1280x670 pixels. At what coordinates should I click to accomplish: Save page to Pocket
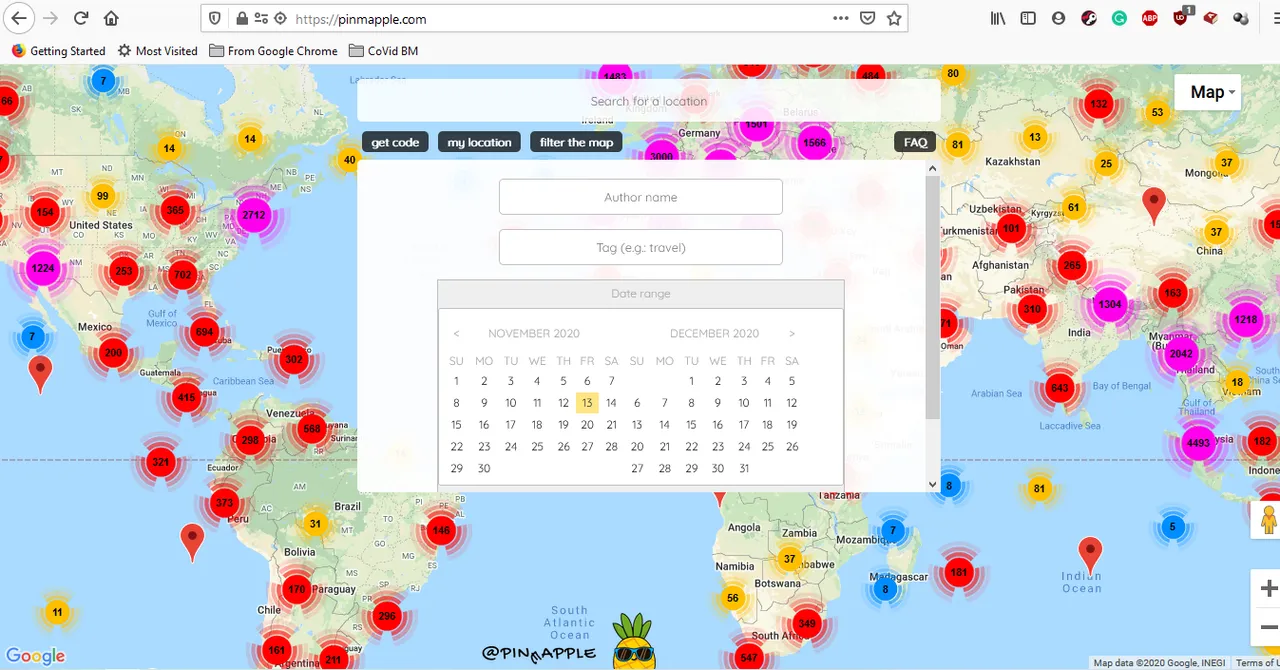pos(868,18)
